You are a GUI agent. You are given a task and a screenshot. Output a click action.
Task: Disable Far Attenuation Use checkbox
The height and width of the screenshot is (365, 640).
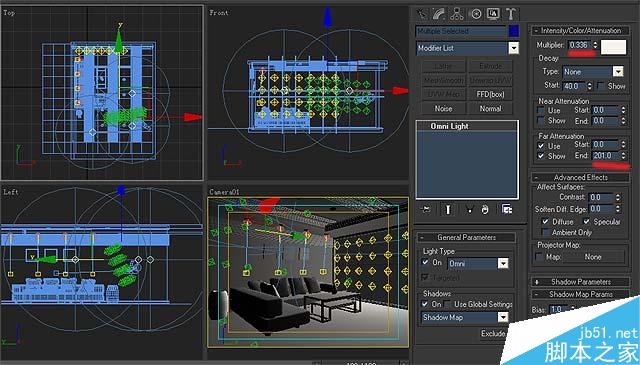[541, 146]
